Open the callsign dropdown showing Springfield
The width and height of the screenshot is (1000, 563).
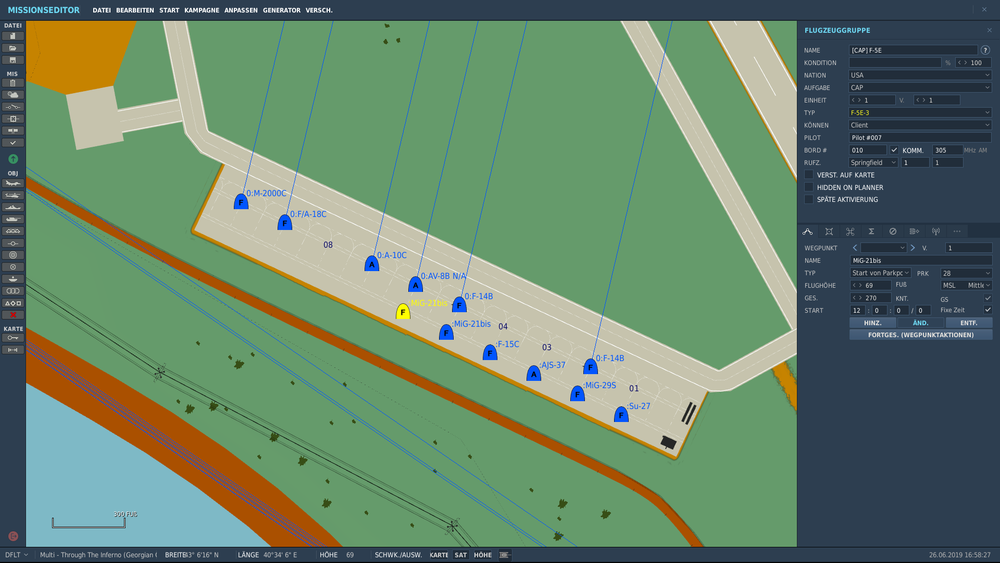873,163
